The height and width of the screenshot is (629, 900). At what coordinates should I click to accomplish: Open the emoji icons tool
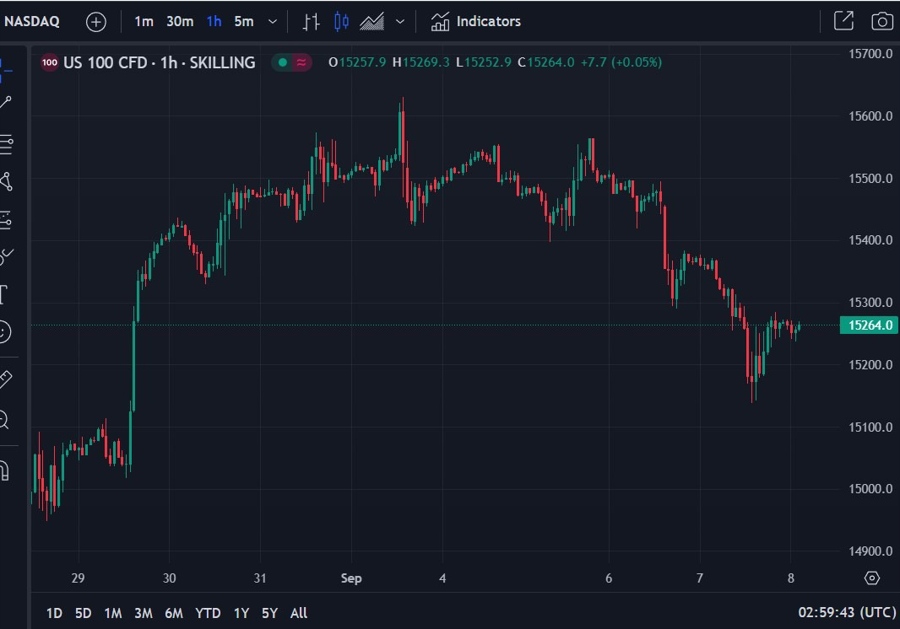(x=4, y=332)
